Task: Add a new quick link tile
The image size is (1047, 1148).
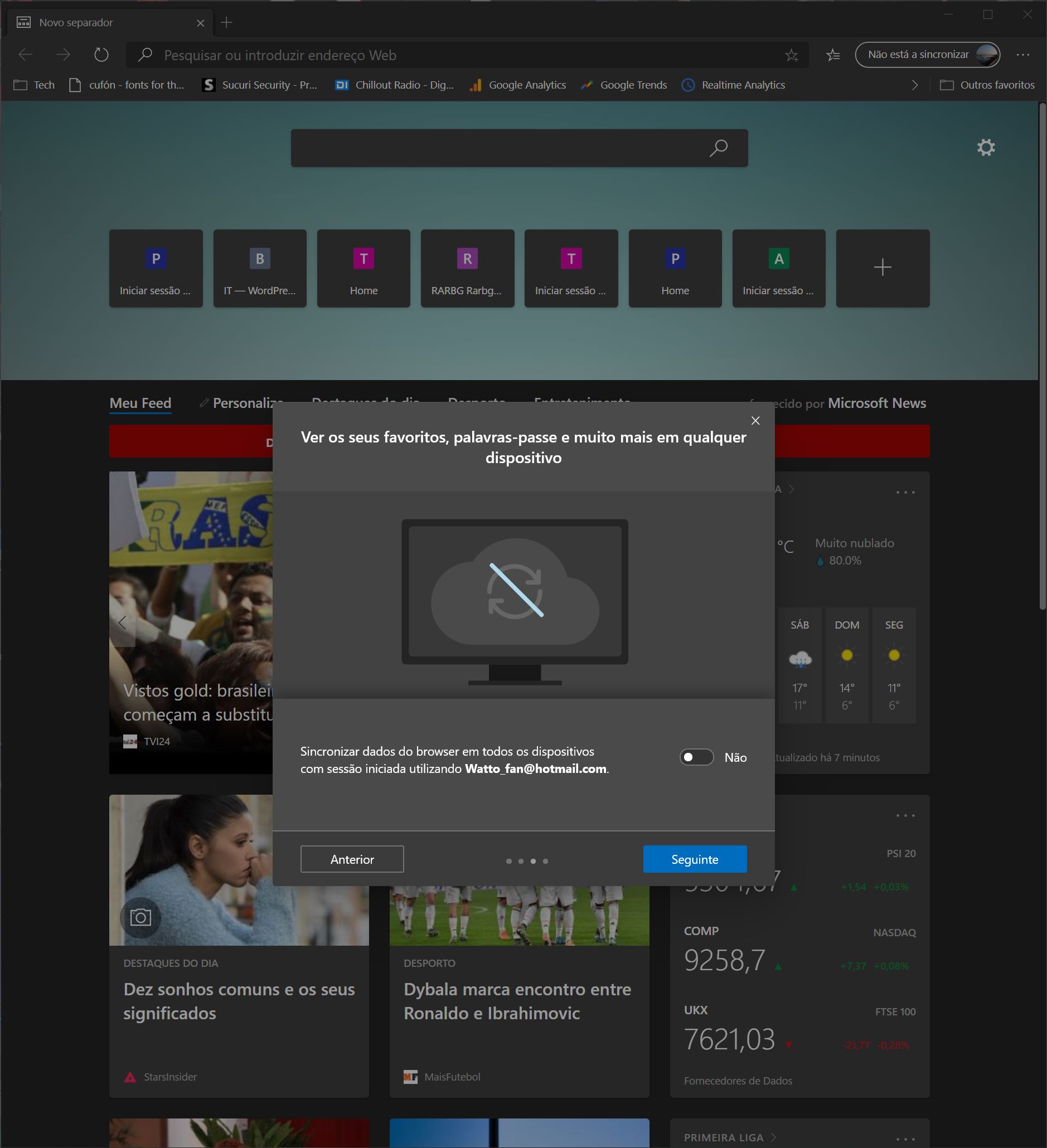Action: [883, 268]
